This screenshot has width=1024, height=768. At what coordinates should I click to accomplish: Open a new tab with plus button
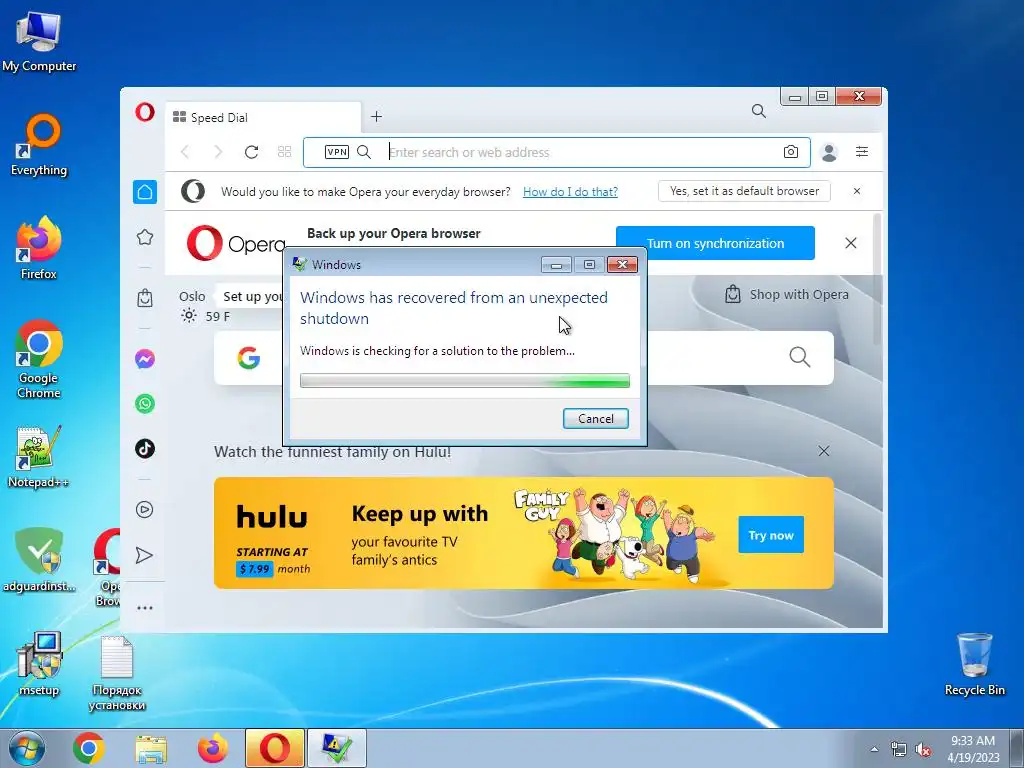[376, 117]
